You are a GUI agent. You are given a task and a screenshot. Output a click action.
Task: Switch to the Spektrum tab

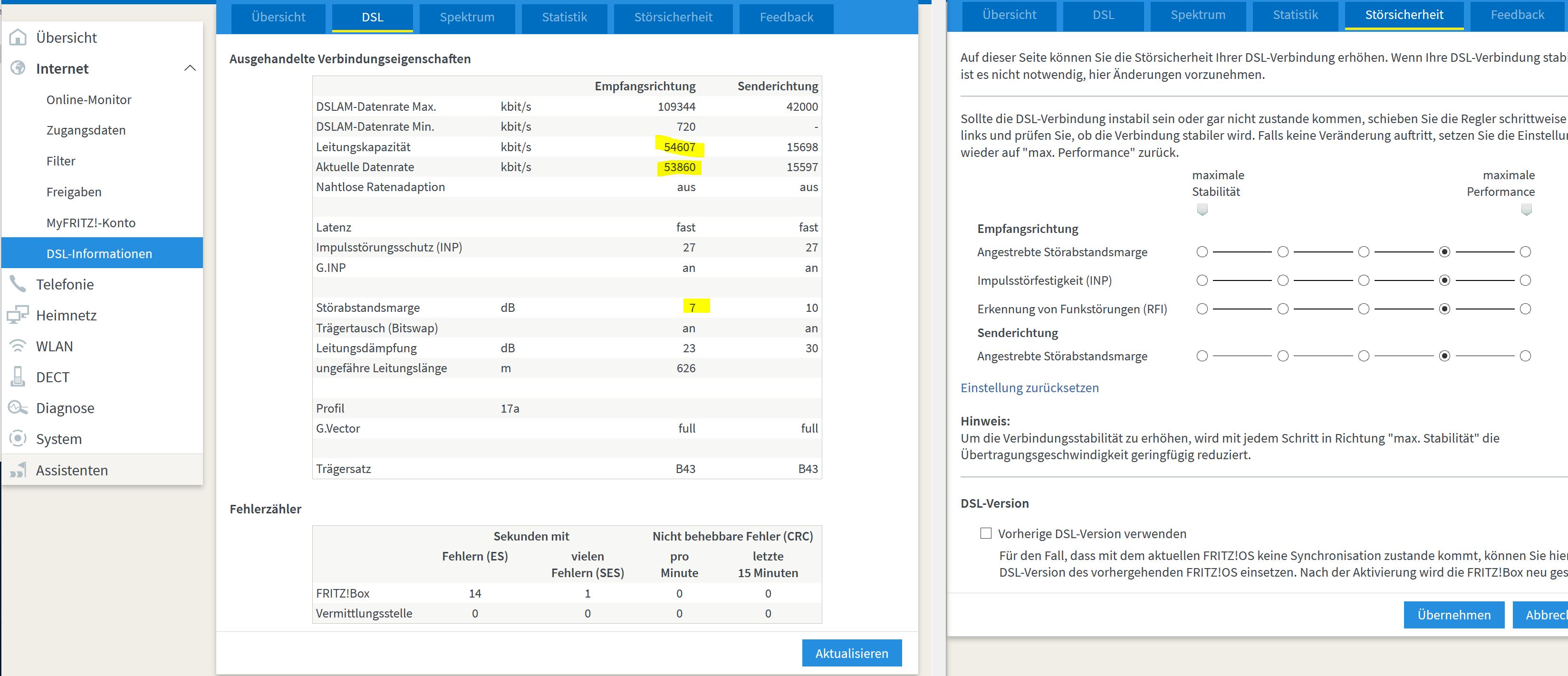coord(467,17)
